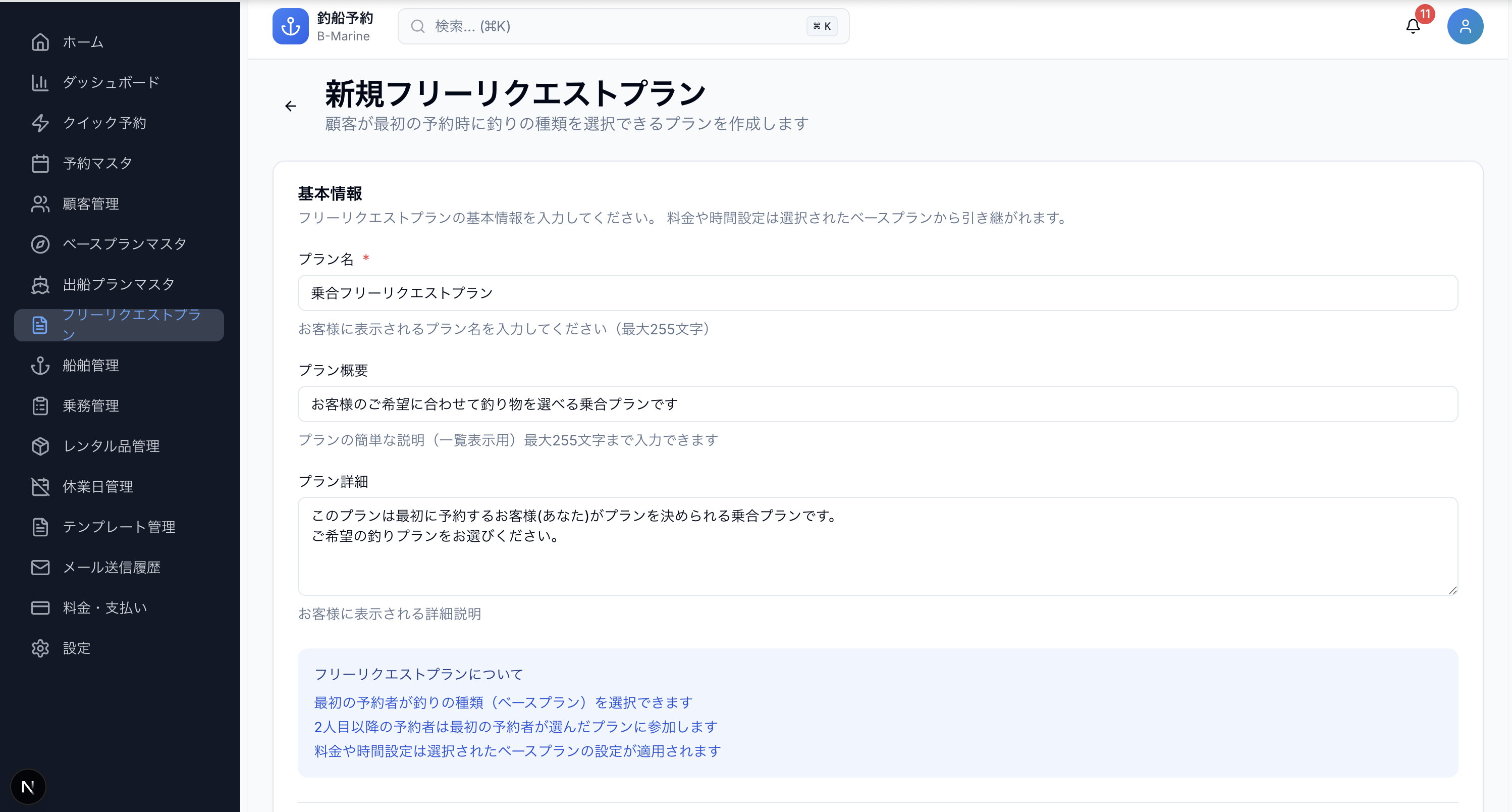
Task: Click the ダッシュボード chart icon
Action: click(40, 83)
